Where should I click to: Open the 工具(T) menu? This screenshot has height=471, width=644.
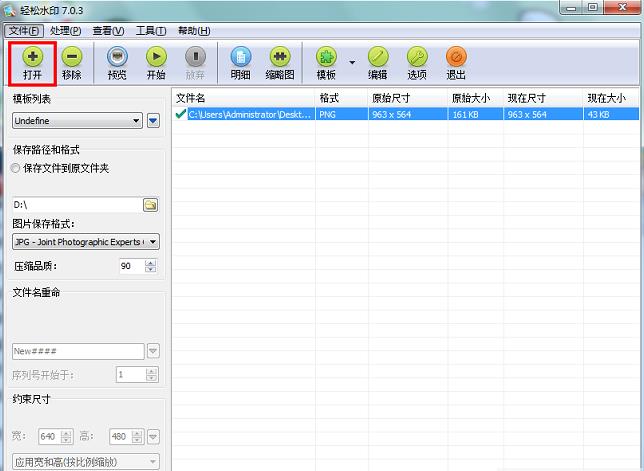click(150, 31)
